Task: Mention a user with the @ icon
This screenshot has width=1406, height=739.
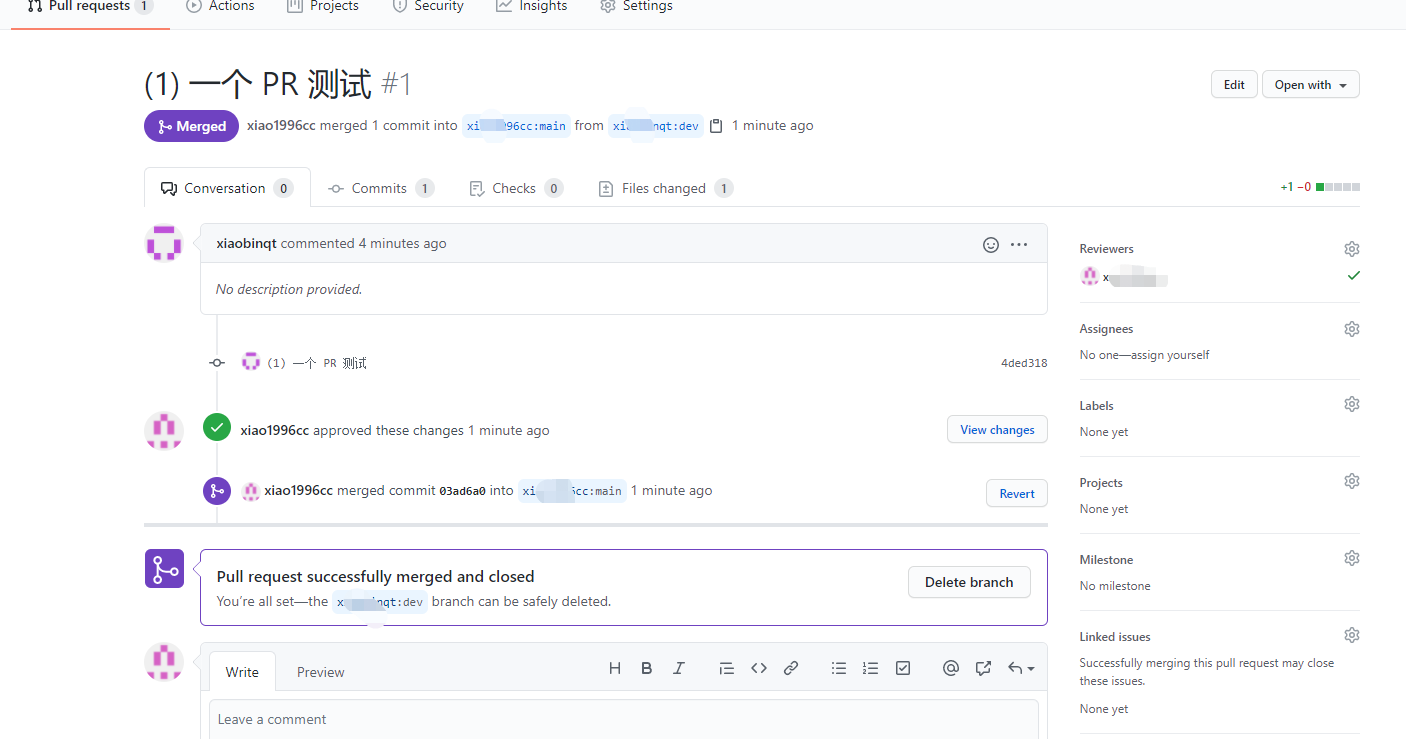Action: click(x=951, y=668)
